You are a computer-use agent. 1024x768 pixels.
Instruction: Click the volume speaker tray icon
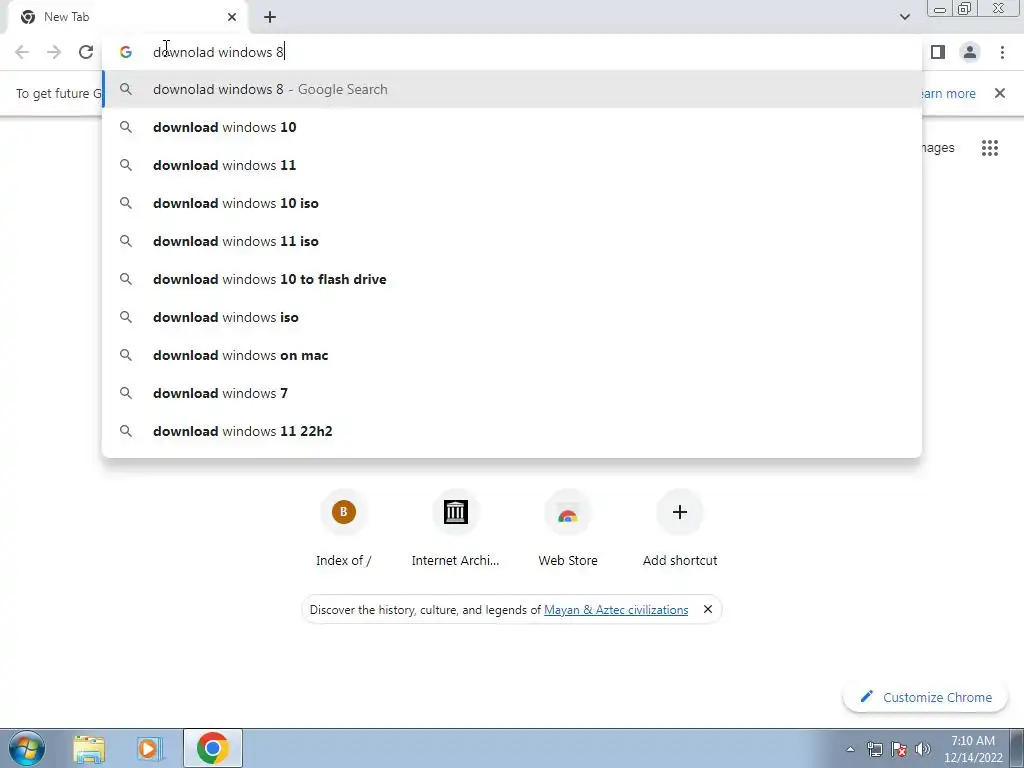(923, 749)
